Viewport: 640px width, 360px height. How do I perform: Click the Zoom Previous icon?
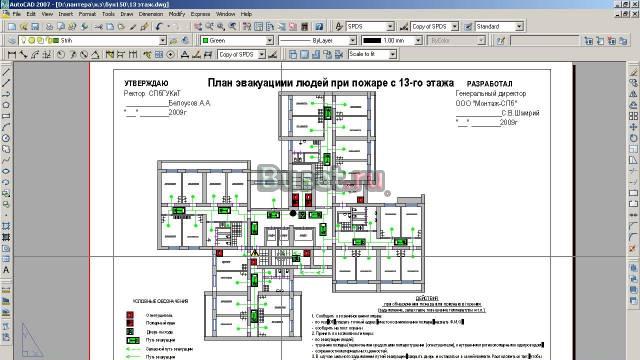(233, 27)
